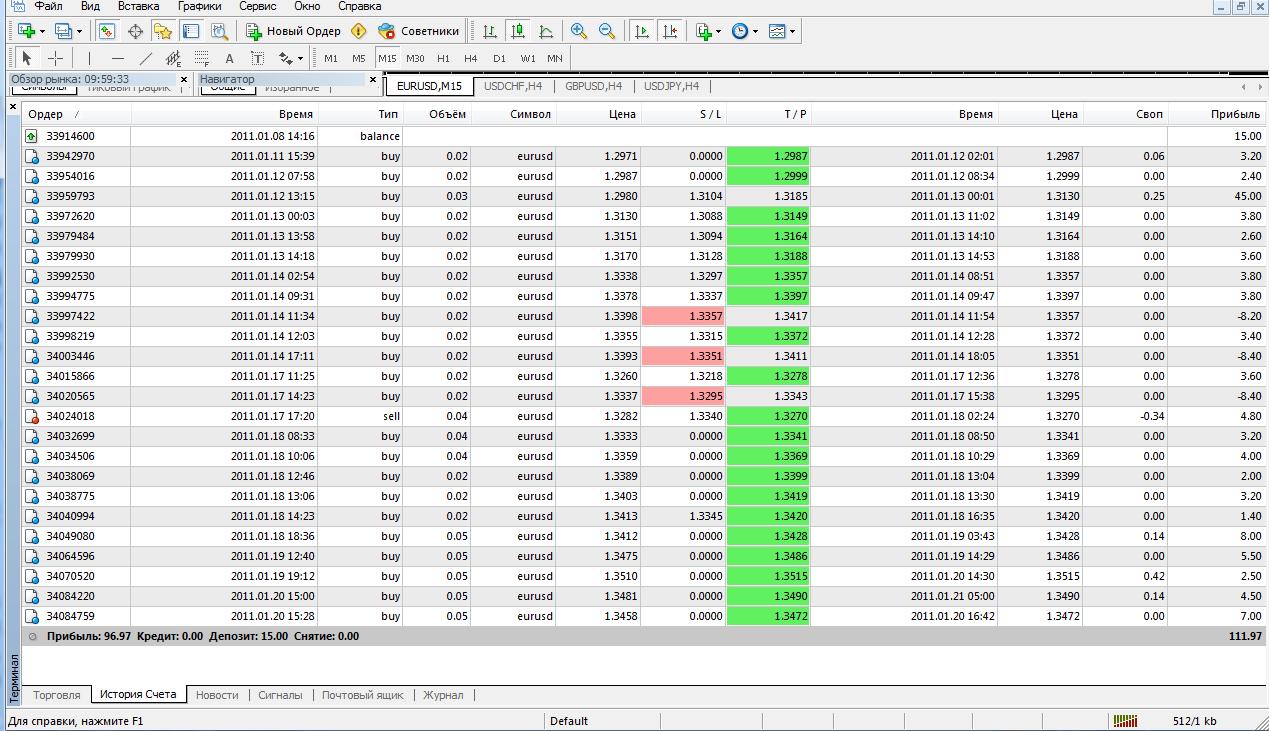Click the Indicators list icon

704,31
